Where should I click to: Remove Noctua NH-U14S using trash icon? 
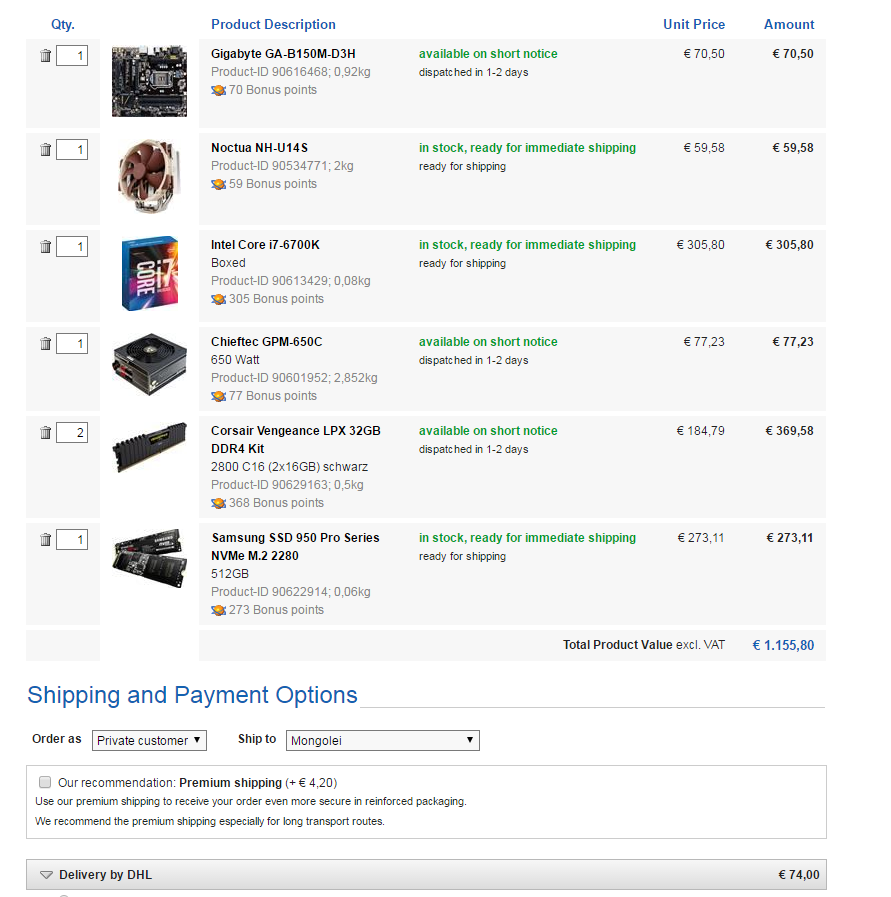(x=45, y=150)
